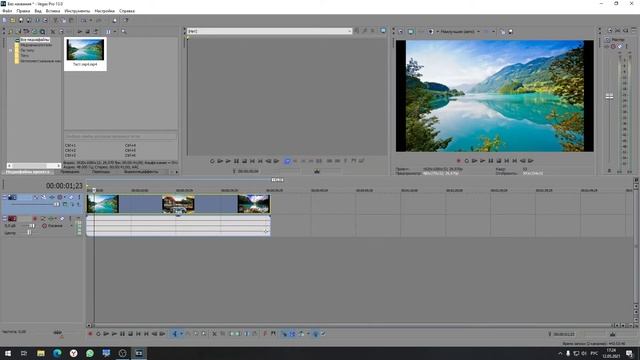Toggle Ignore Event Grouping
The height and width of the screenshot is (360, 640).
coord(323,334)
